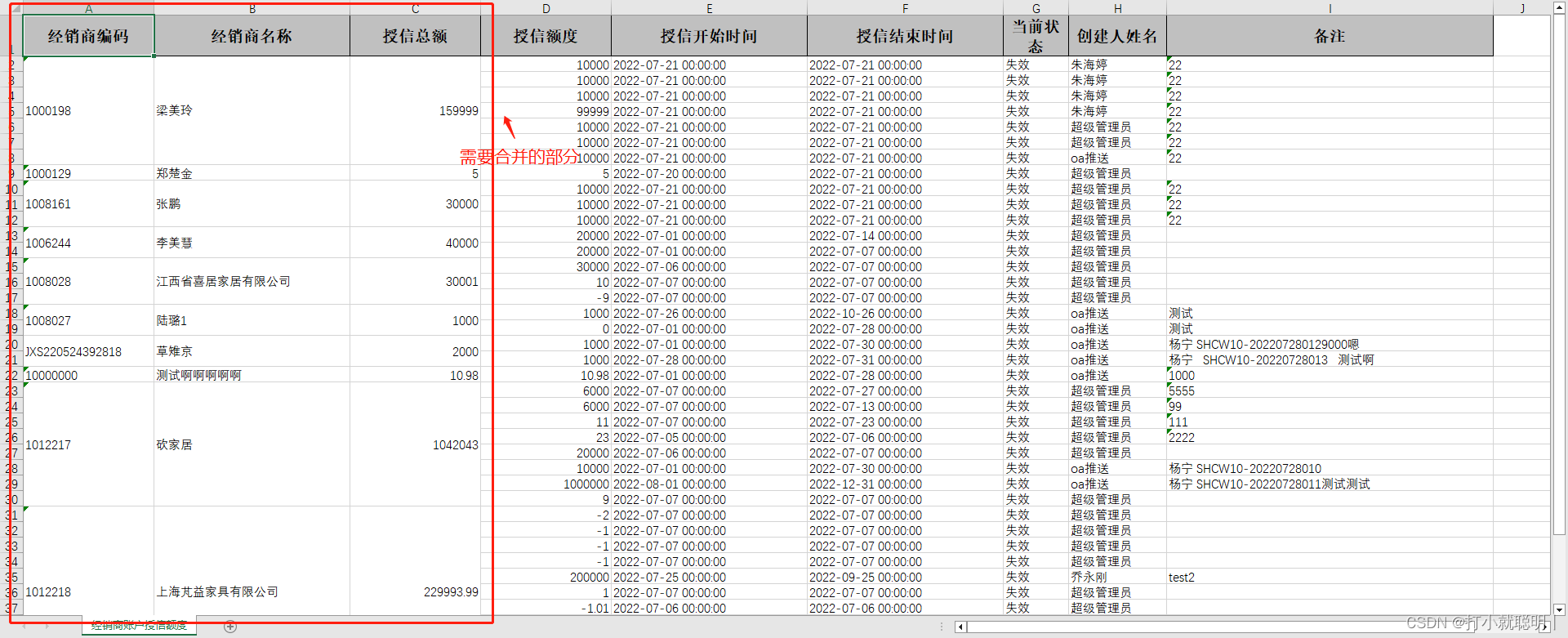
Task: Select merged cell with code 1000198
Action: (x=88, y=111)
